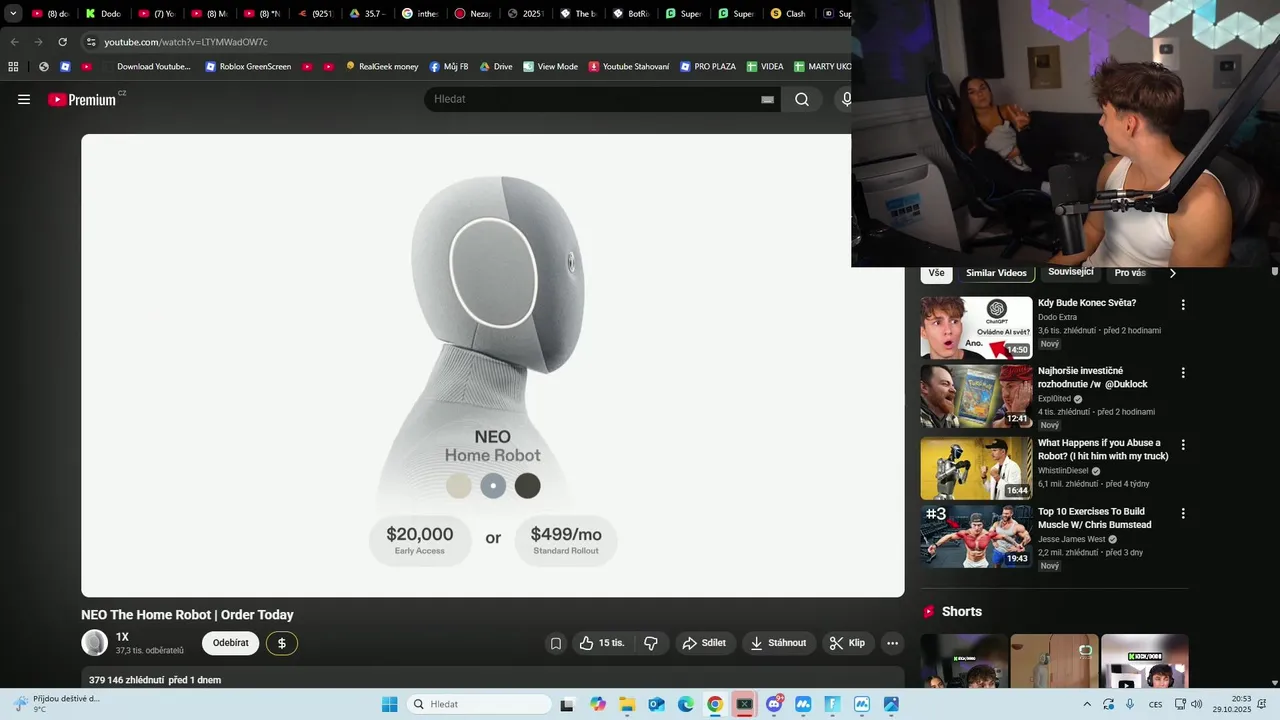Select the Similar Videos chip
The height and width of the screenshot is (720, 1280).
coord(996,273)
